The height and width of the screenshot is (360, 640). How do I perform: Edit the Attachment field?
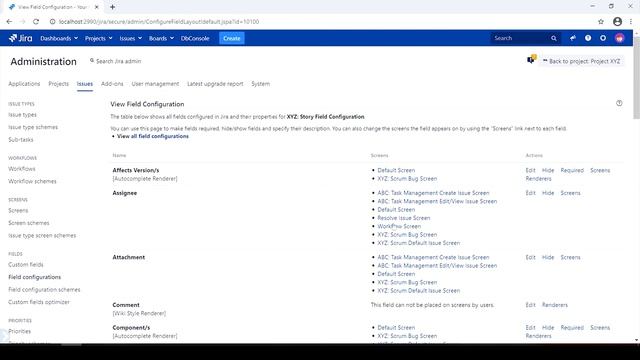530,258
